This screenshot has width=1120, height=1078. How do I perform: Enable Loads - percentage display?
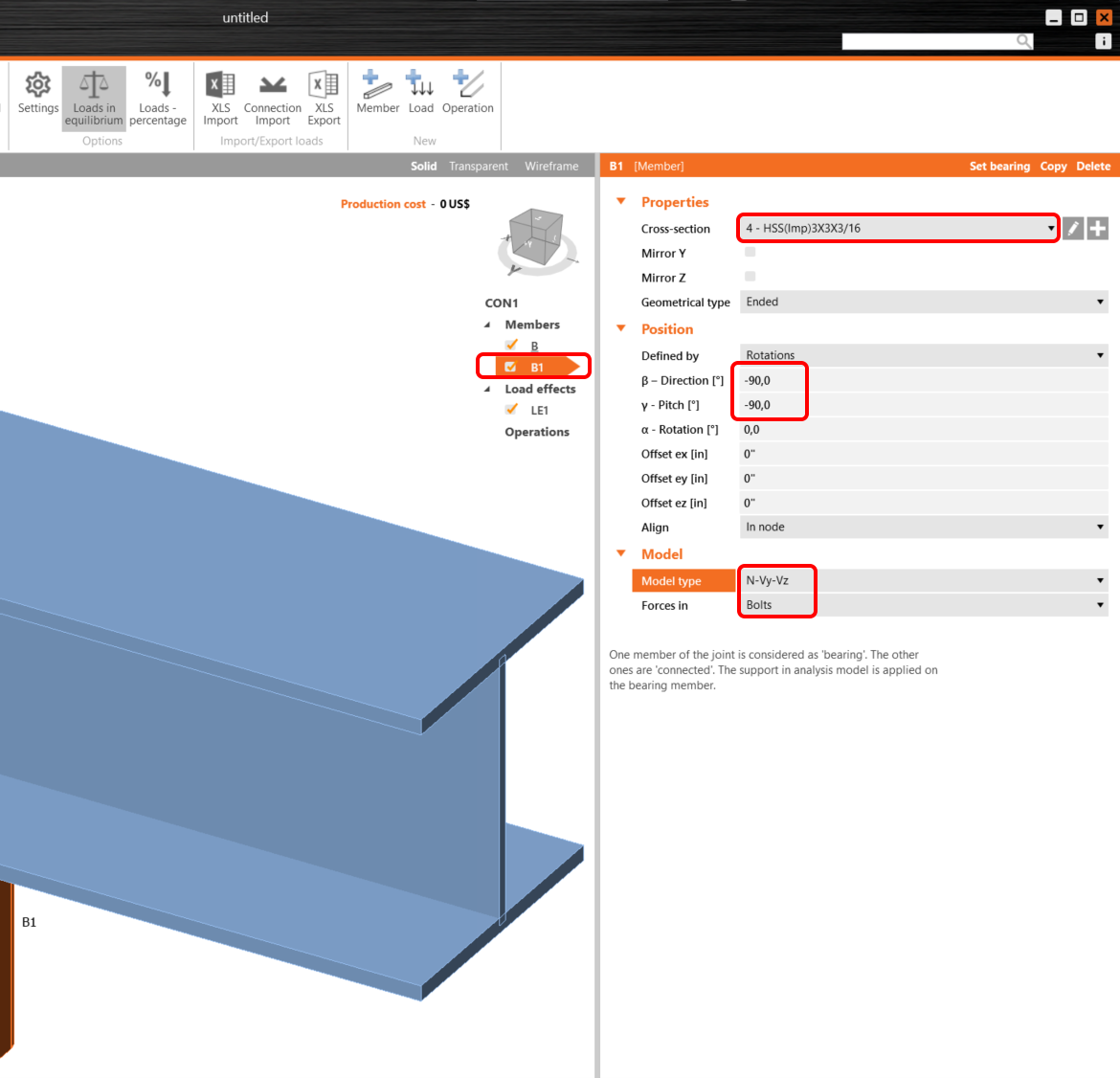click(157, 96)
